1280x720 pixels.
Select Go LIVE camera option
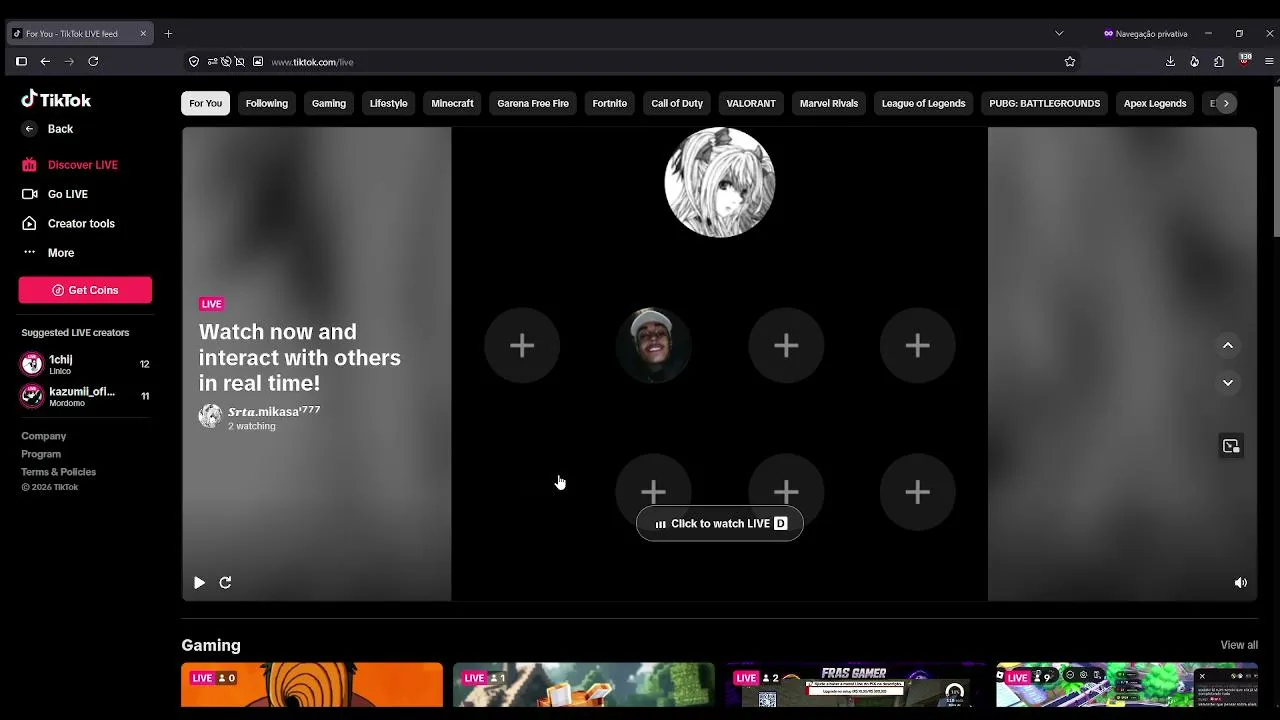(x=55, y=194)
